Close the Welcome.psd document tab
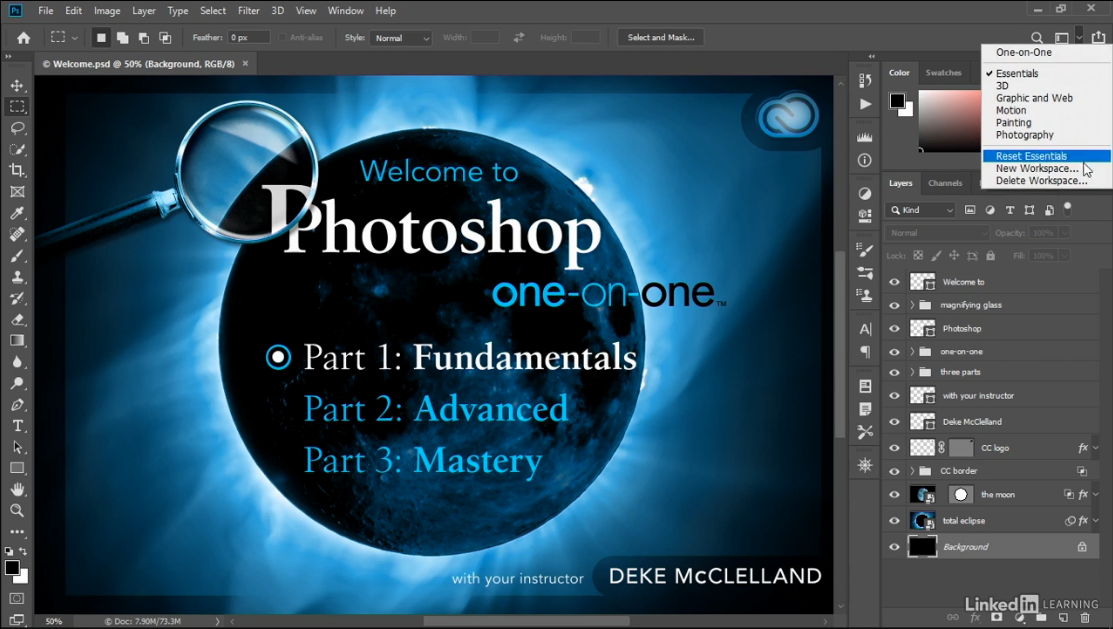This screenshot has width=1113, height=629. (x=246, y=63)
